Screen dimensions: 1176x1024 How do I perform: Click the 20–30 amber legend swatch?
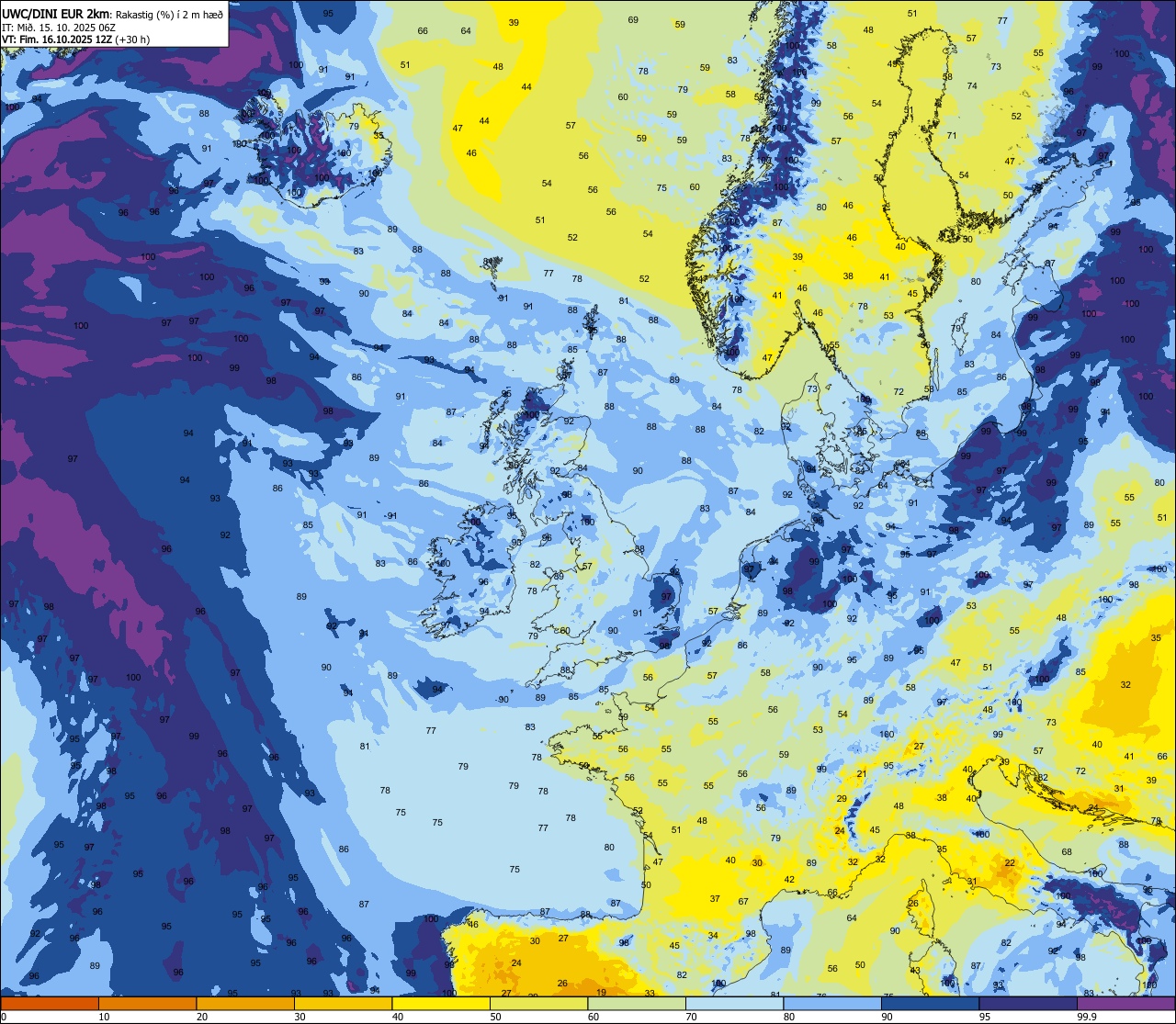(x=245, y=1003)
